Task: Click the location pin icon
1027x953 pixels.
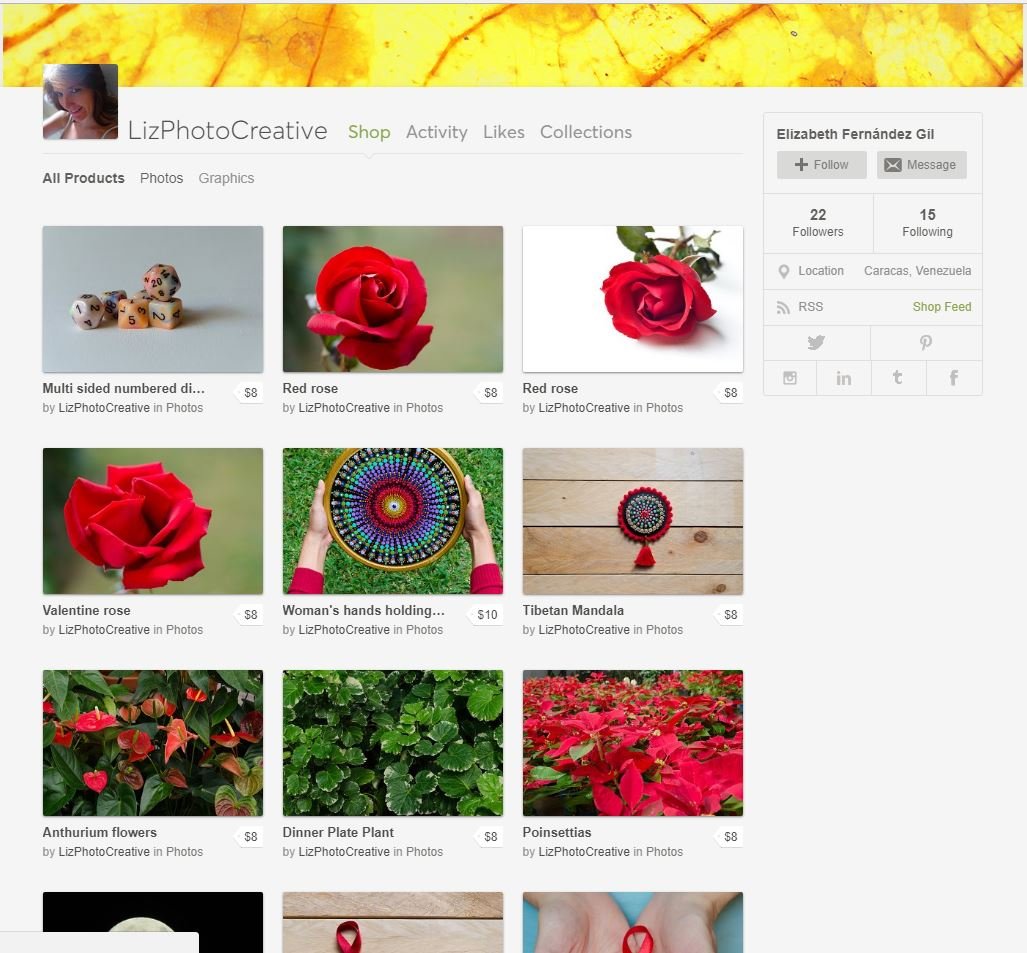Action: (x=783, y=271)
